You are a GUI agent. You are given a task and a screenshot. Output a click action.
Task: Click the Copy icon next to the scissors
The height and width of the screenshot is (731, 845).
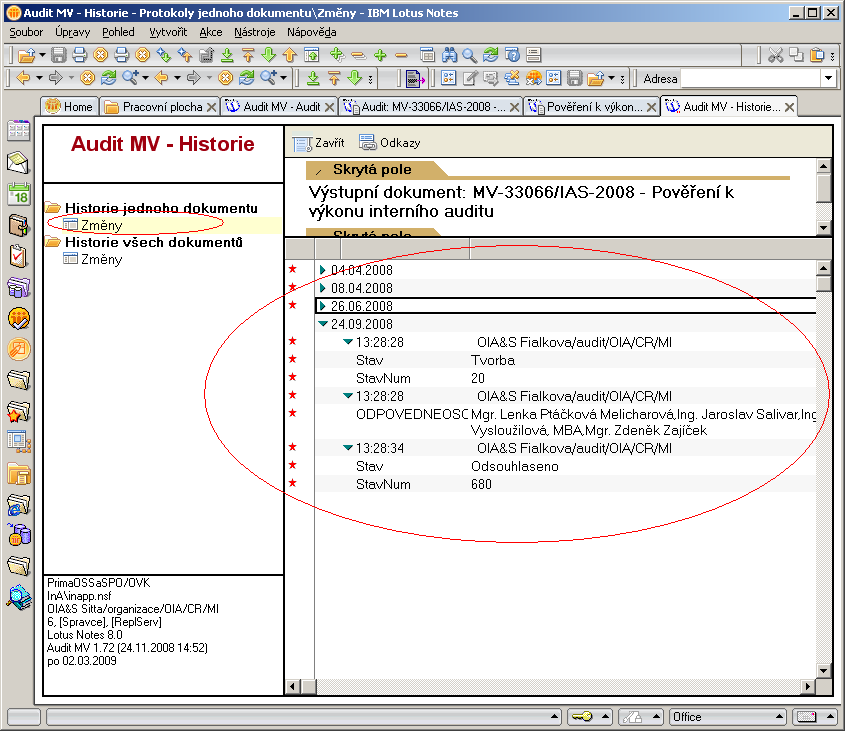[796, 55]
